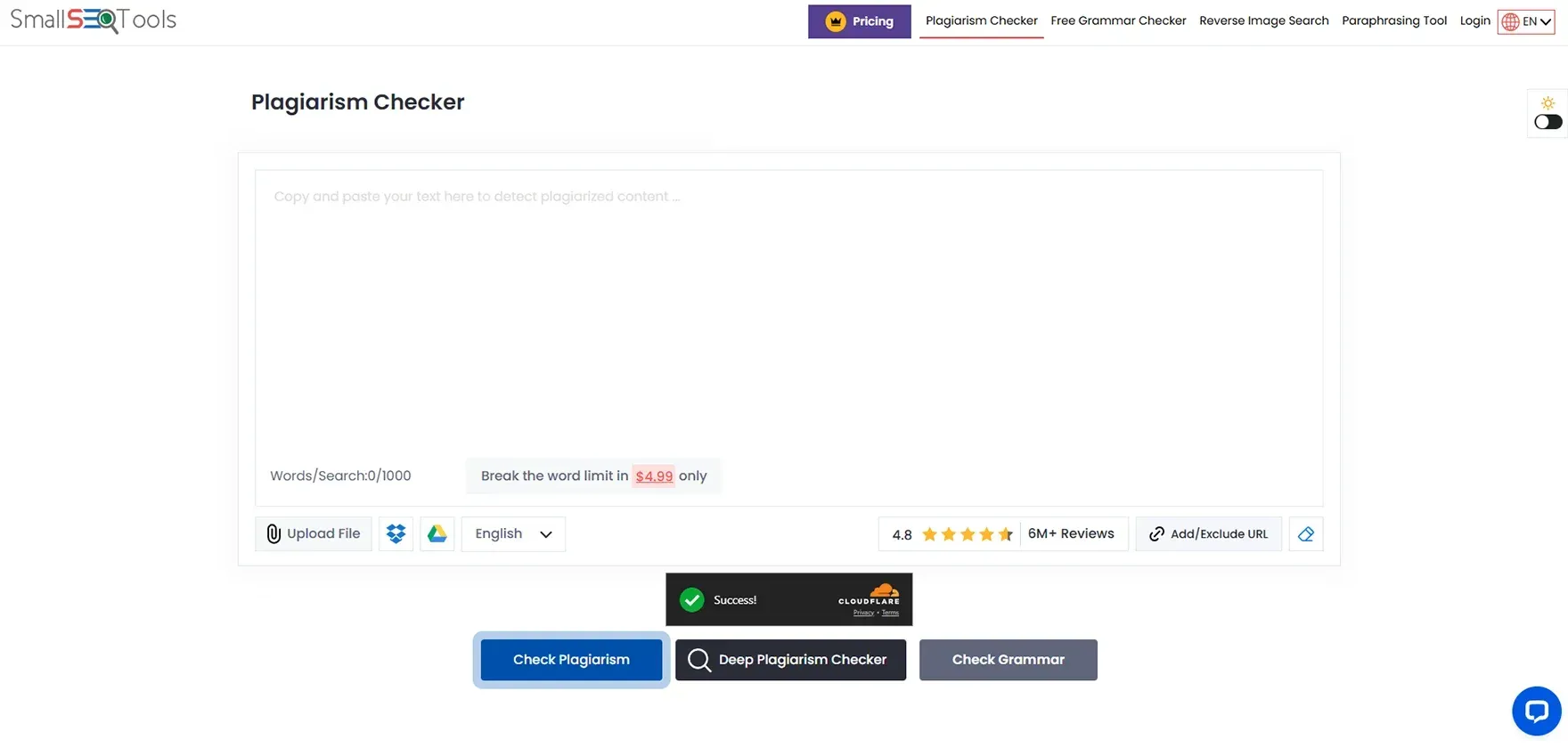The height and width of the screenshot is (748, 1568).
Task: Click the $4.99 price link
Action: pyautogui.click(x=654, y=476)
